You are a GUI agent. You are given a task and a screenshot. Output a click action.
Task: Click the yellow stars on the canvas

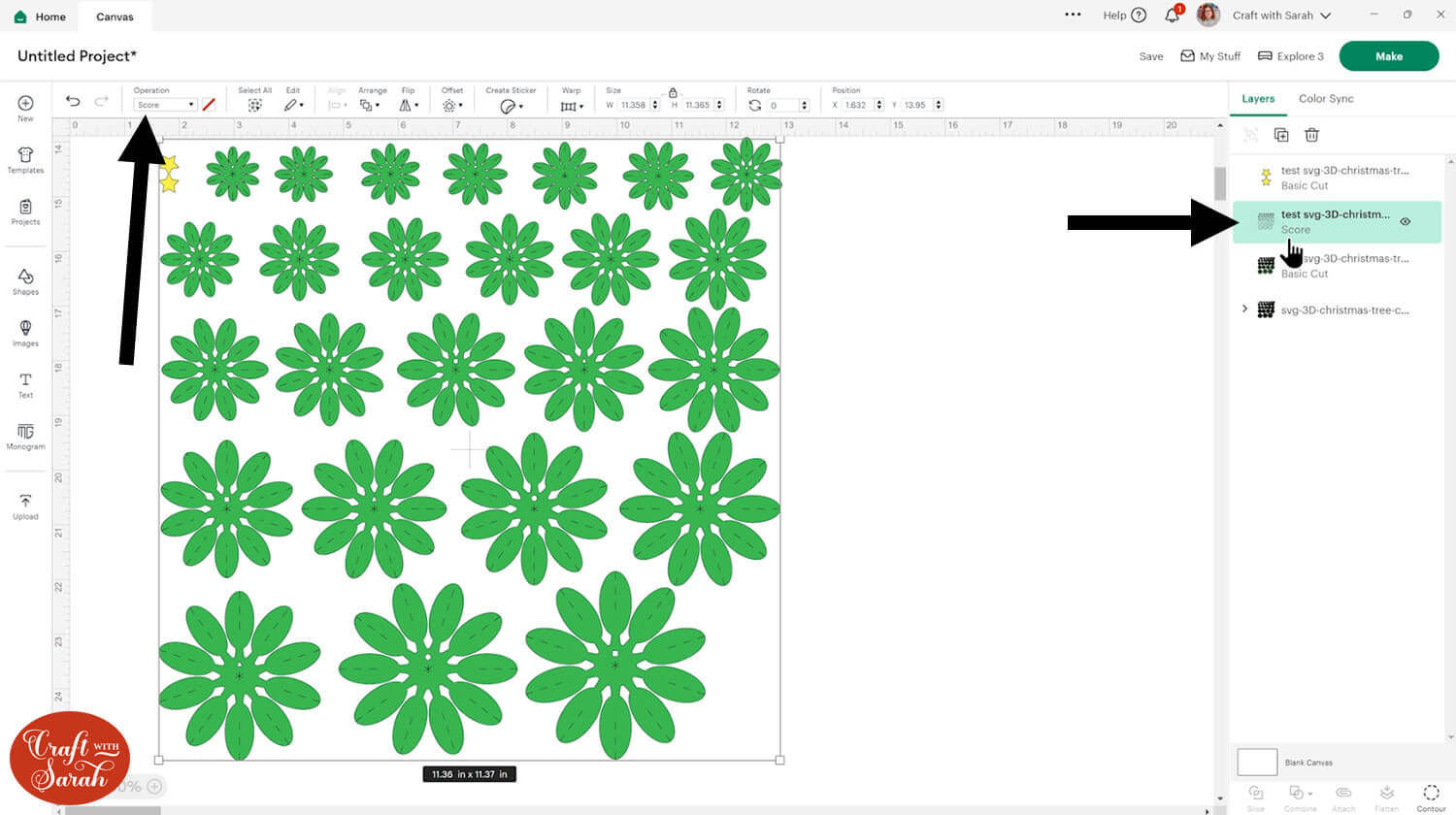(169, 174)
